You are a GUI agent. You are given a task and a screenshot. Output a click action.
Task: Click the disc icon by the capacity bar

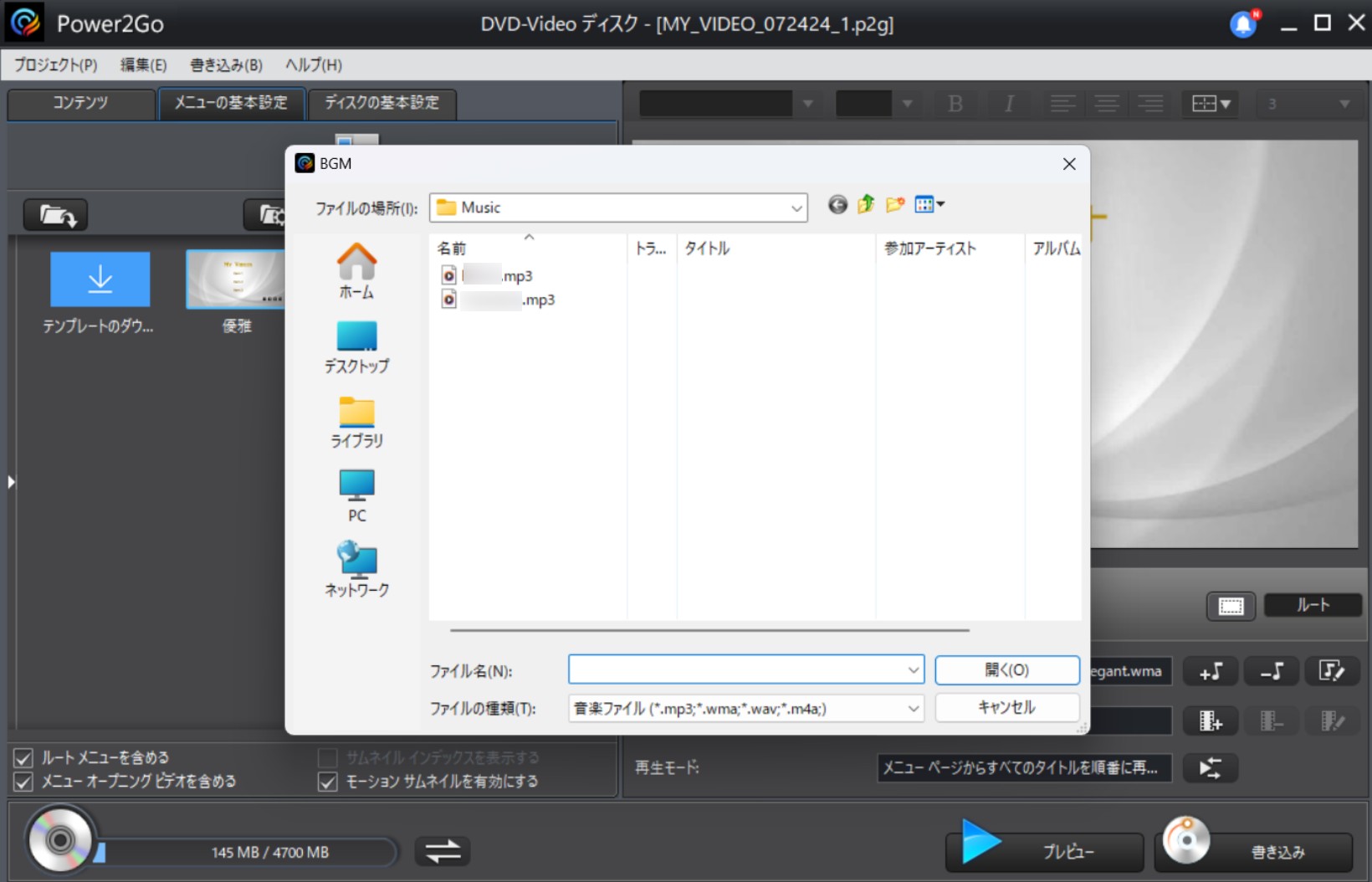[x=60, y=838]
